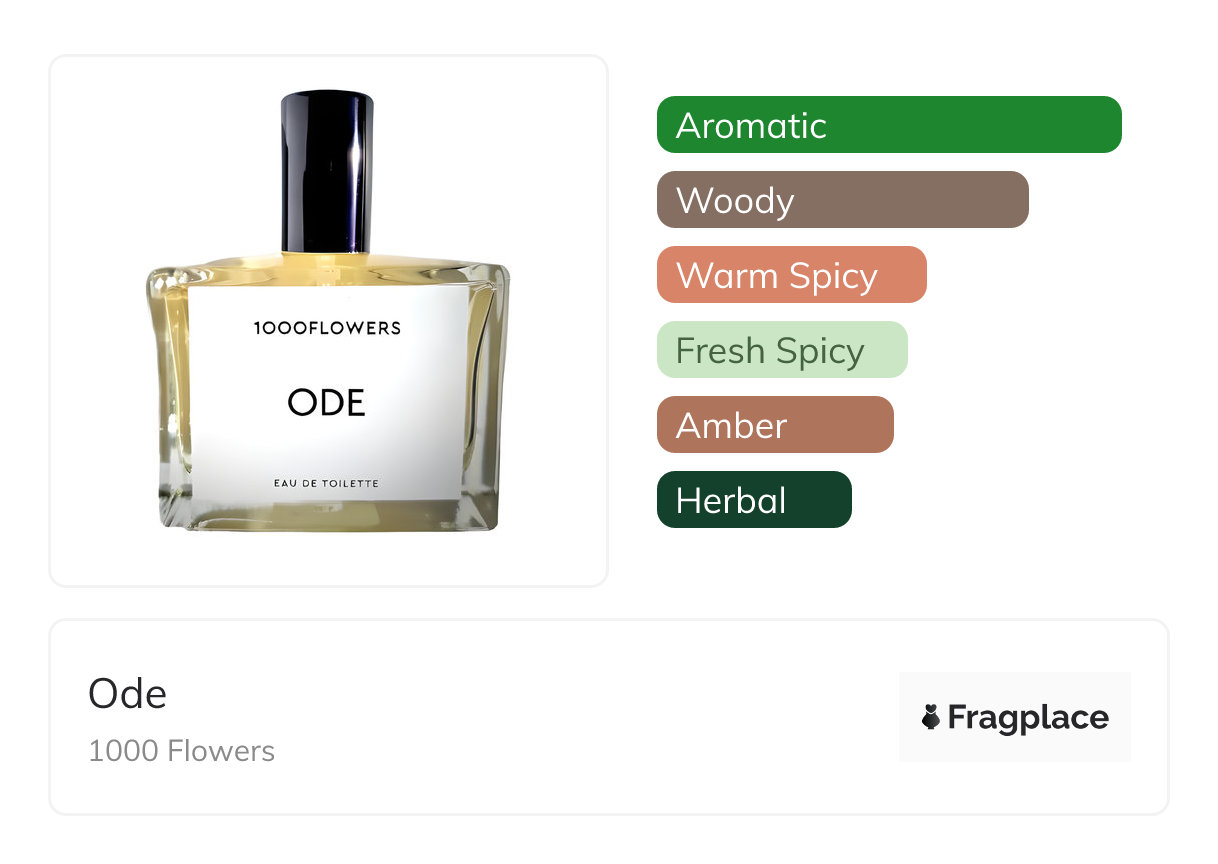Choose the Fresh Spicy accord tag
This screenshot has width=1218, height=864.
(782, 350)
